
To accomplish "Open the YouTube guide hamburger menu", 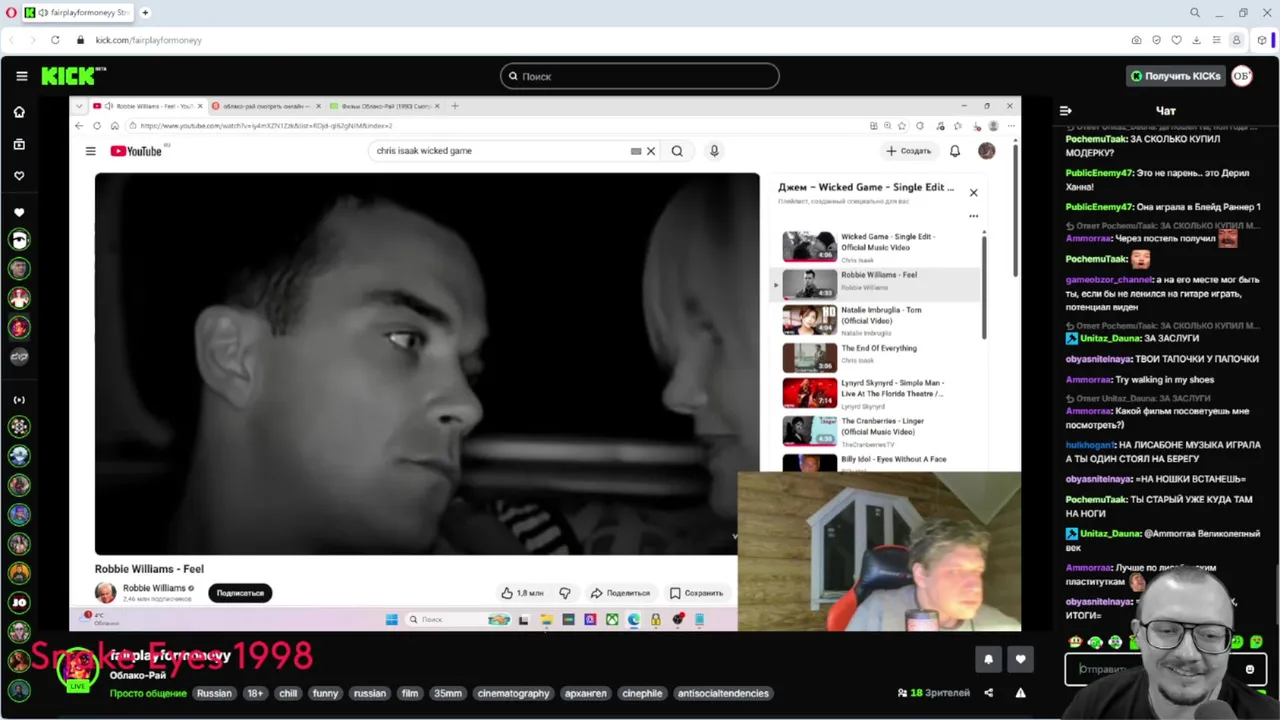I will click(90, 151).
